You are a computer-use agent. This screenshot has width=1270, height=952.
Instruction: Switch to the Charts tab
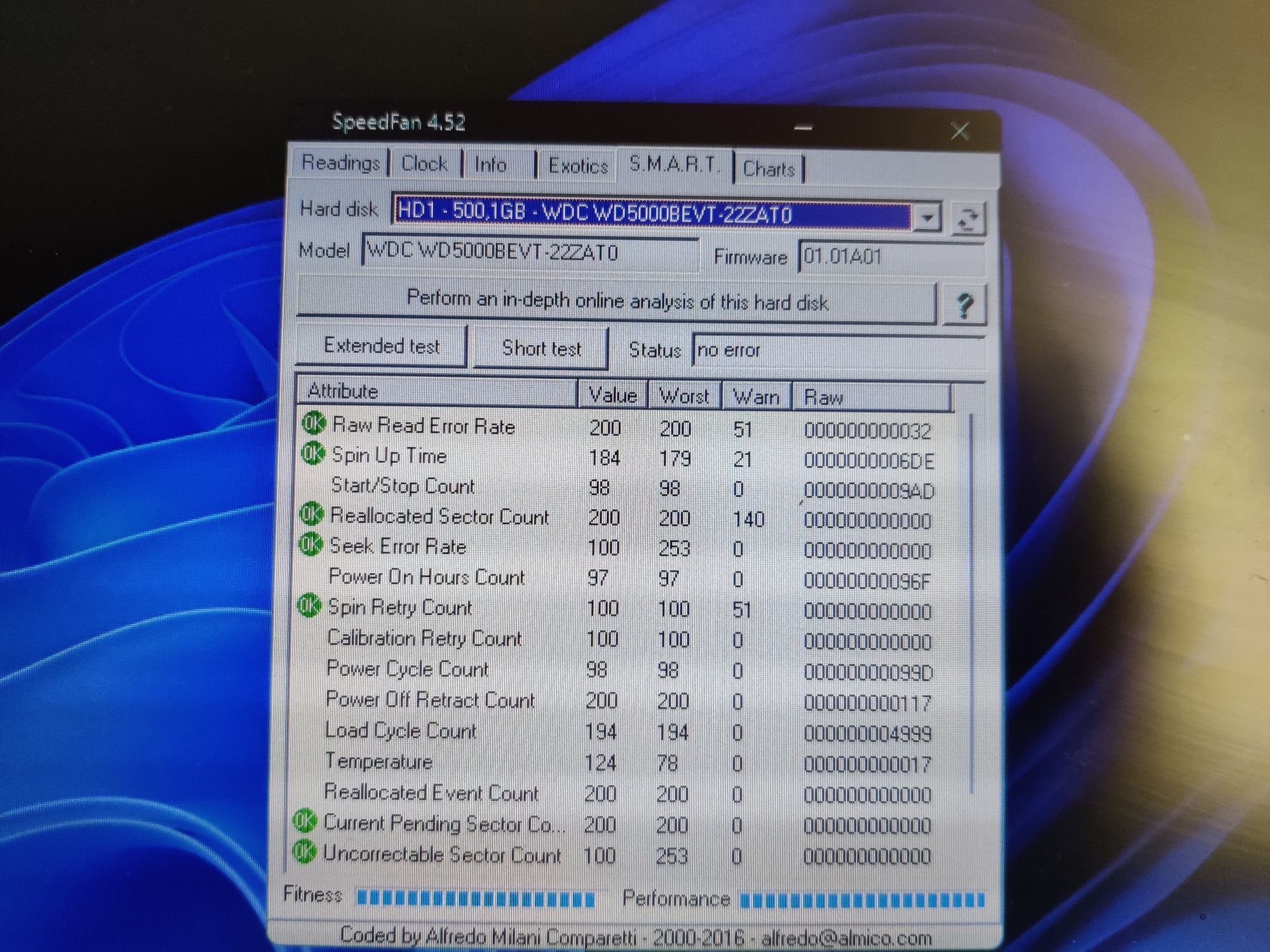[769, 169]
